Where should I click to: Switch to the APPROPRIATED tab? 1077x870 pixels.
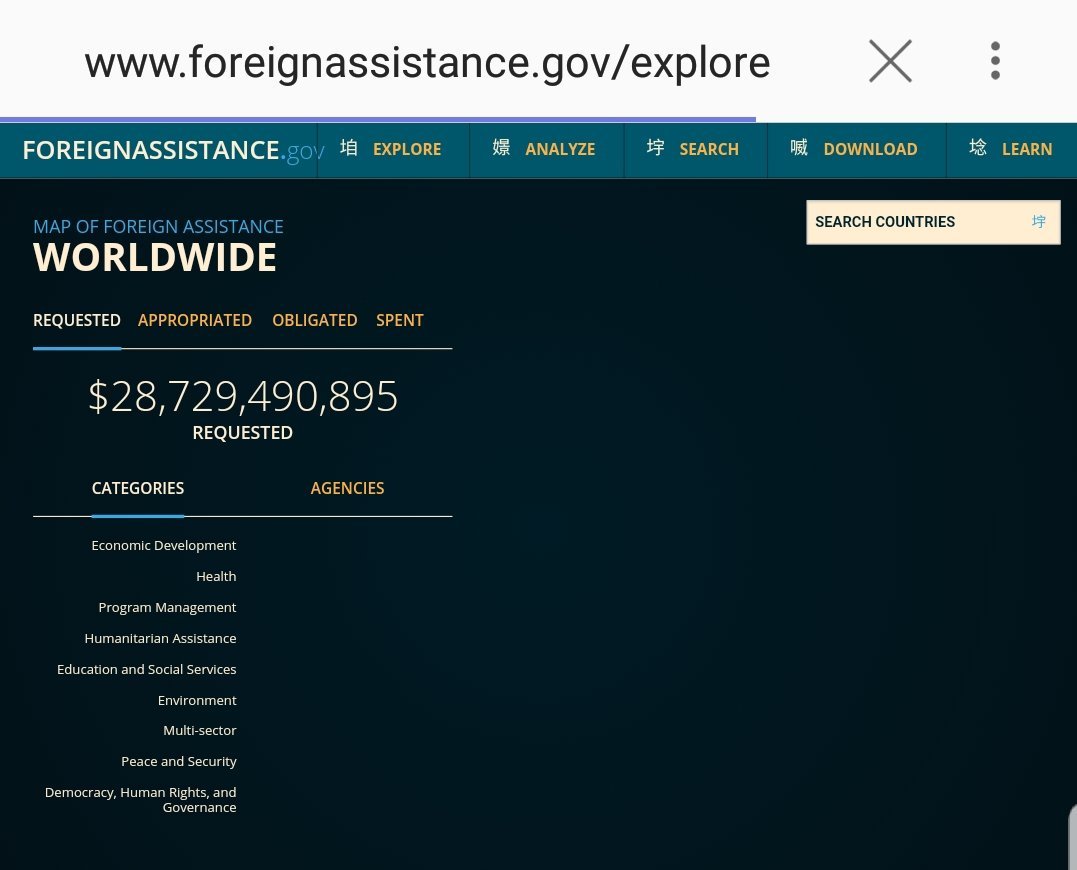(x=194, y=321)
